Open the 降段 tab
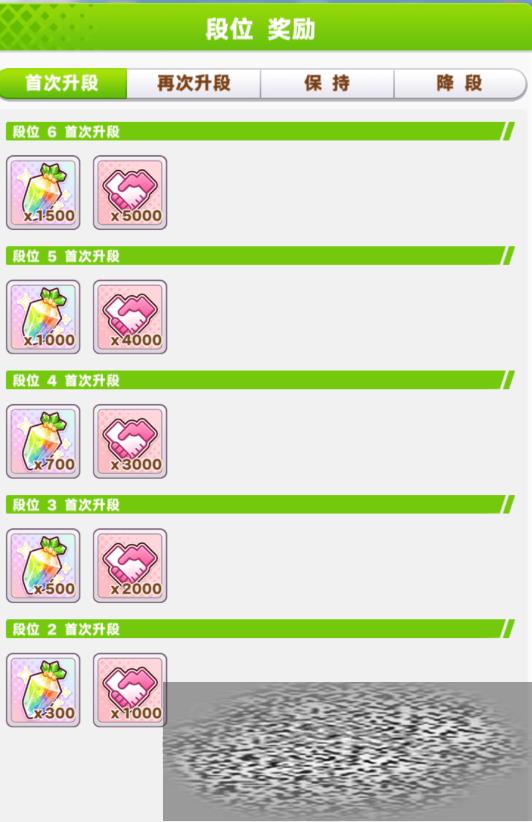 tap(460, 83)
